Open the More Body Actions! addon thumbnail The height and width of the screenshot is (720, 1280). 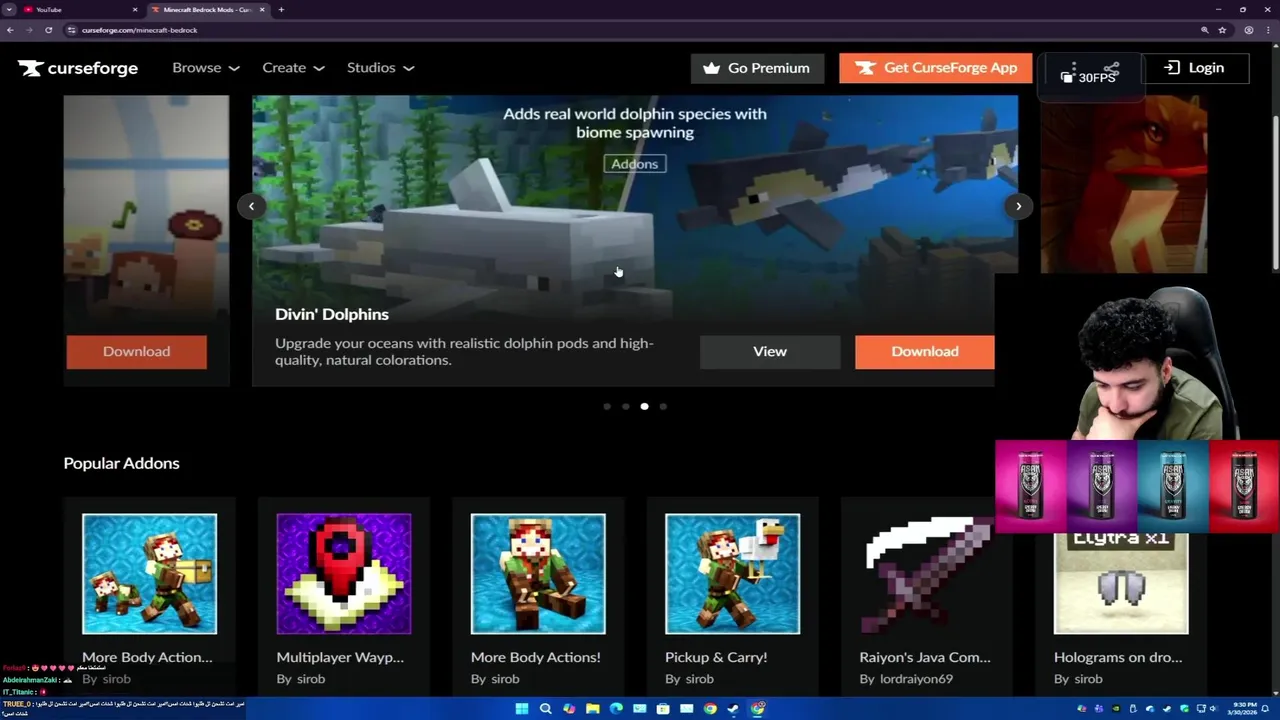pos(538,574)
